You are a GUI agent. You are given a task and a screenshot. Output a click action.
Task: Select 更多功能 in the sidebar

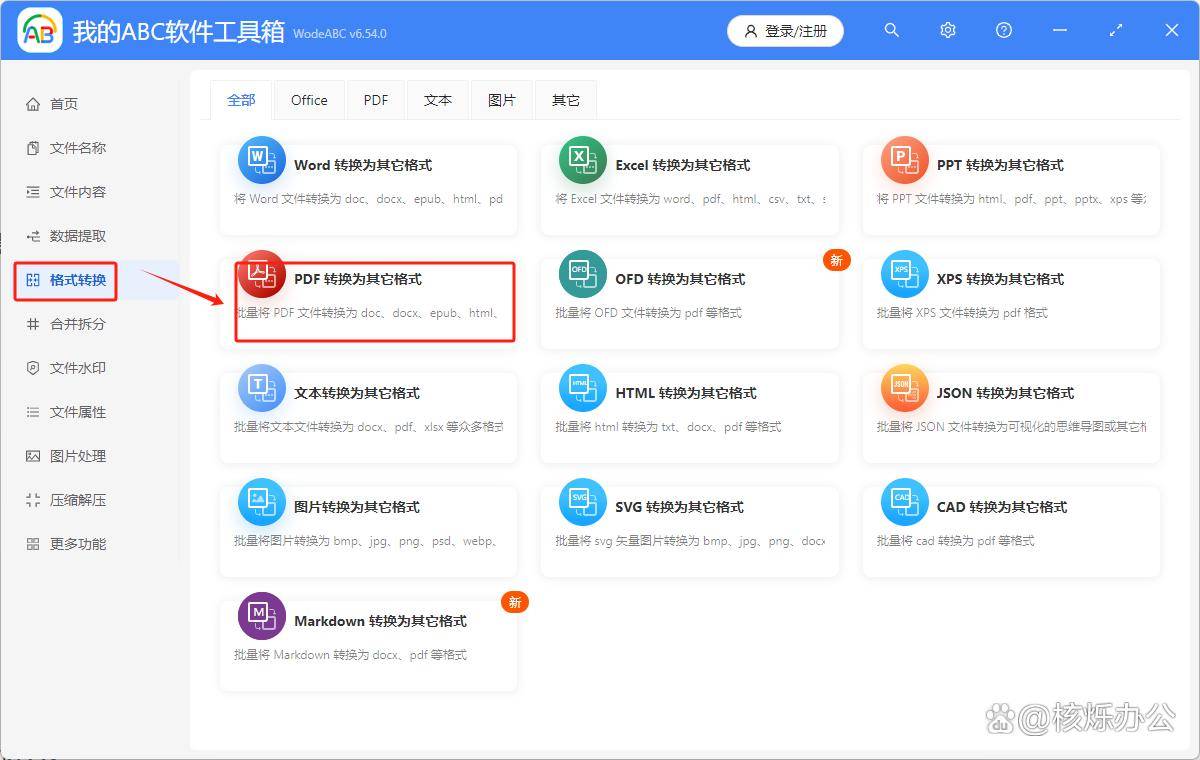[x=78, y=544]
